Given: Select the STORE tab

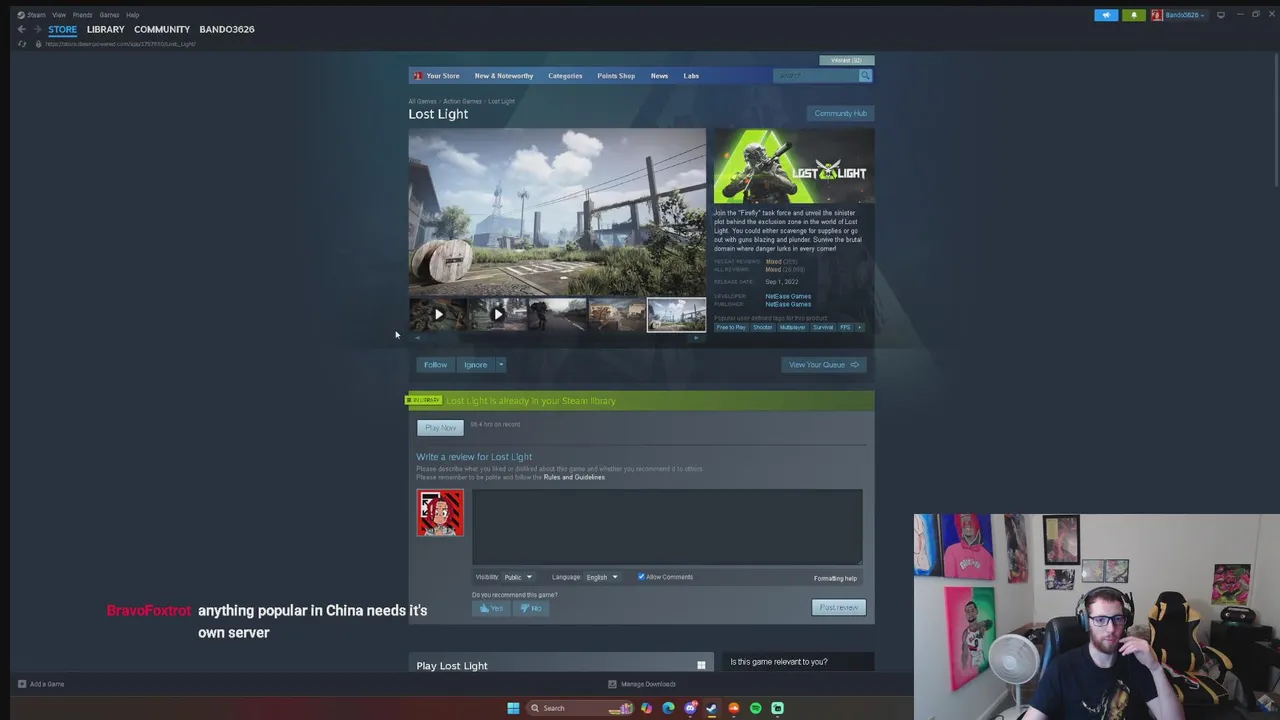Looking at the screenshot, I should point(62,29).
